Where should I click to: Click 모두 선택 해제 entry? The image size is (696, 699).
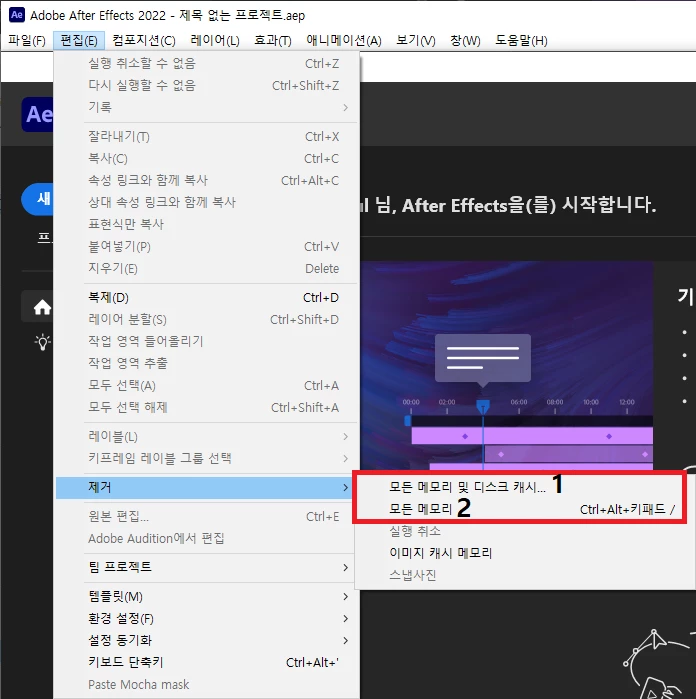(206, 407)
